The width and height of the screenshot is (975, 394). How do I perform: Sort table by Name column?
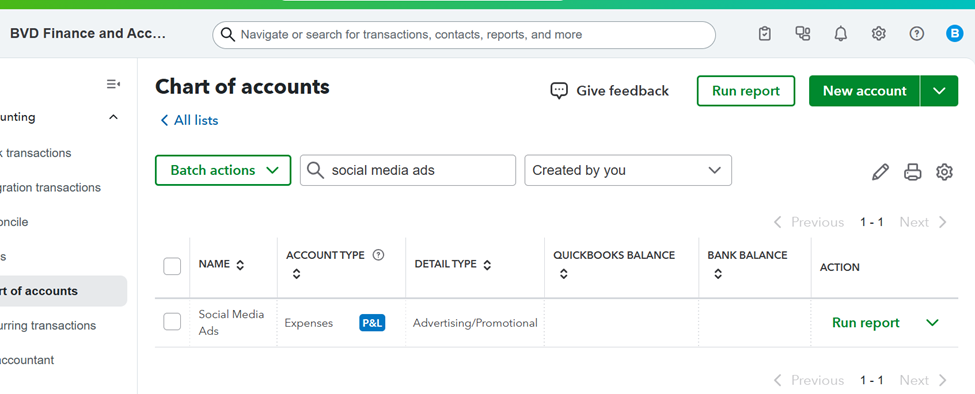click(x=241, y=265)
